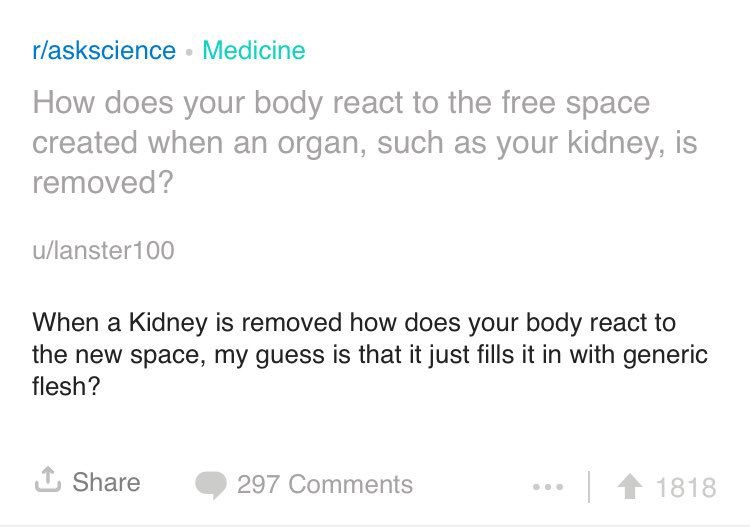The width and height of the screenshot is (750, 529).
Task: Filter by the Medicine flair
Action: click(254, 50)
